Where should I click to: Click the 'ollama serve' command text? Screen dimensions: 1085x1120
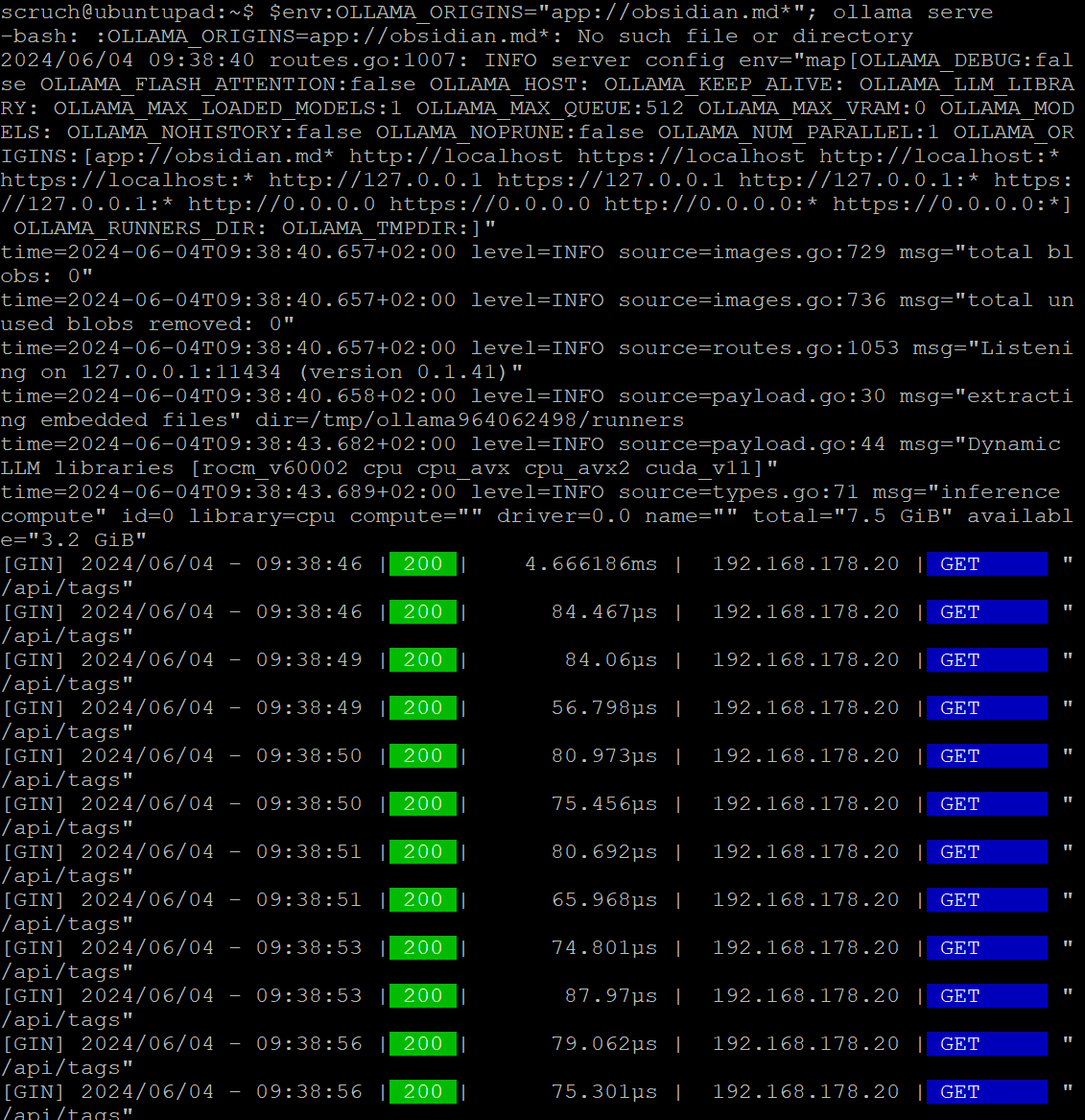point(912,12)
